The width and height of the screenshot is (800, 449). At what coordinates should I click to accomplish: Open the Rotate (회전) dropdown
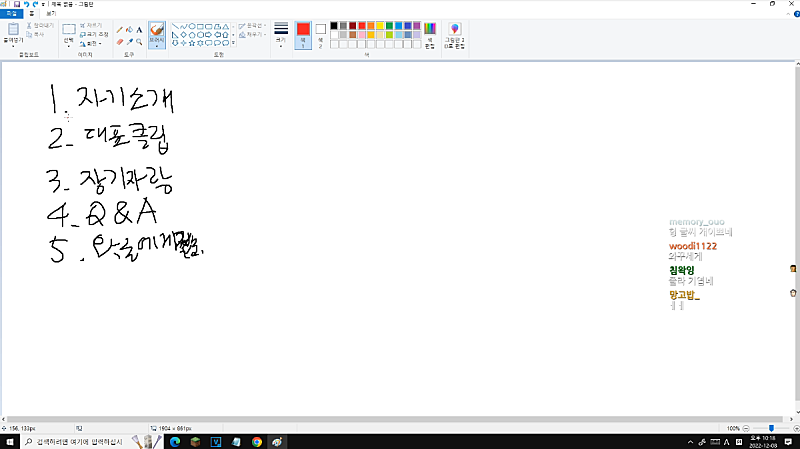[x=91, y=44]
